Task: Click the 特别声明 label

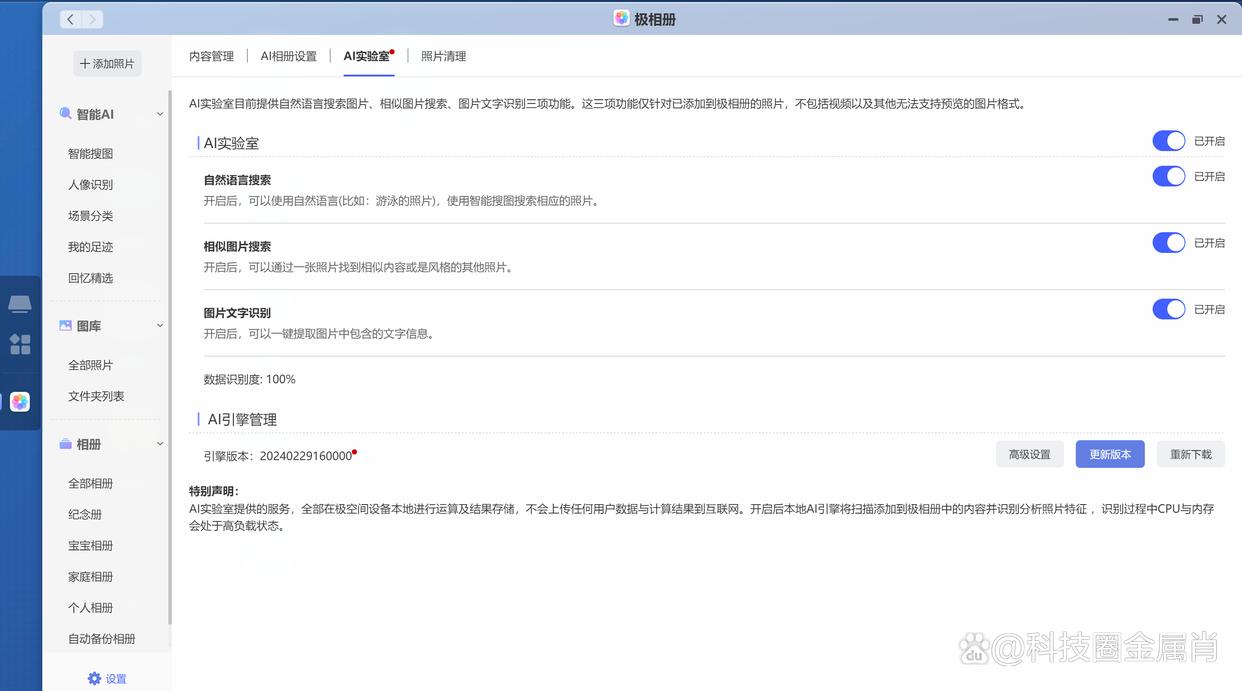Action: (214, 491)
